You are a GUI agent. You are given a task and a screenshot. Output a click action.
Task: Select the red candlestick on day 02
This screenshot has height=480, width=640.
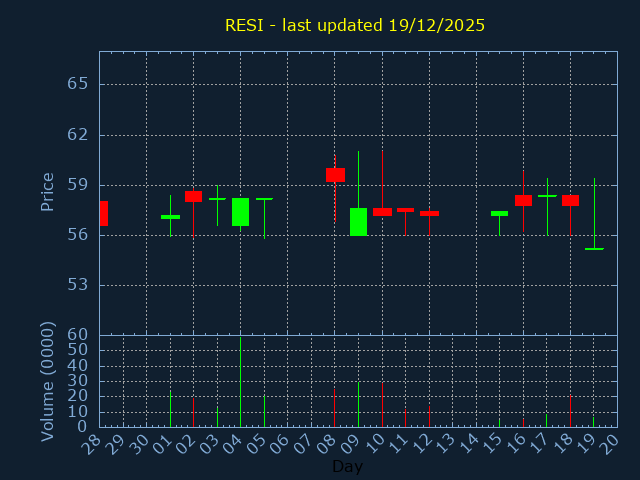[193, 196]
